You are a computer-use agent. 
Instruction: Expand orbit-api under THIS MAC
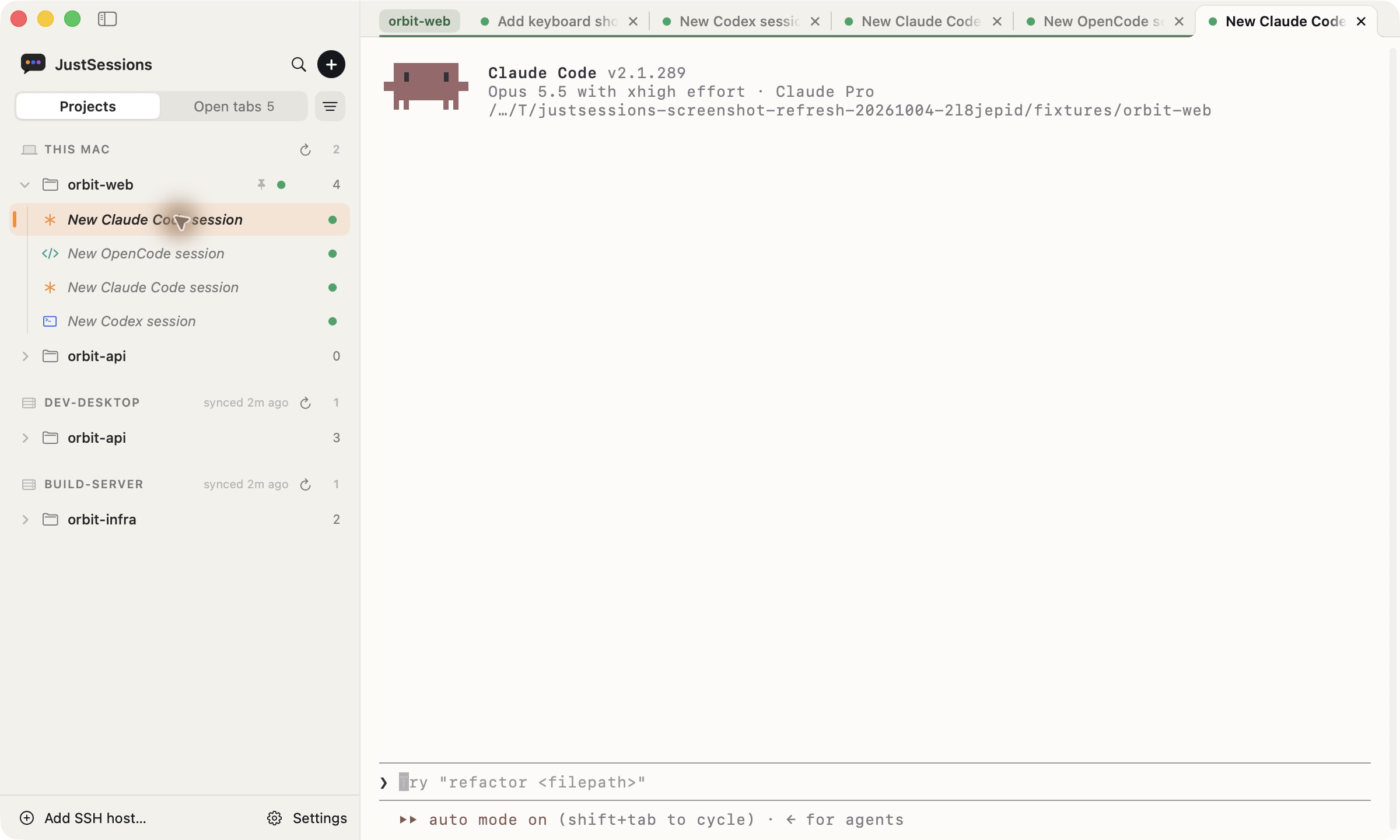[25, 356]
